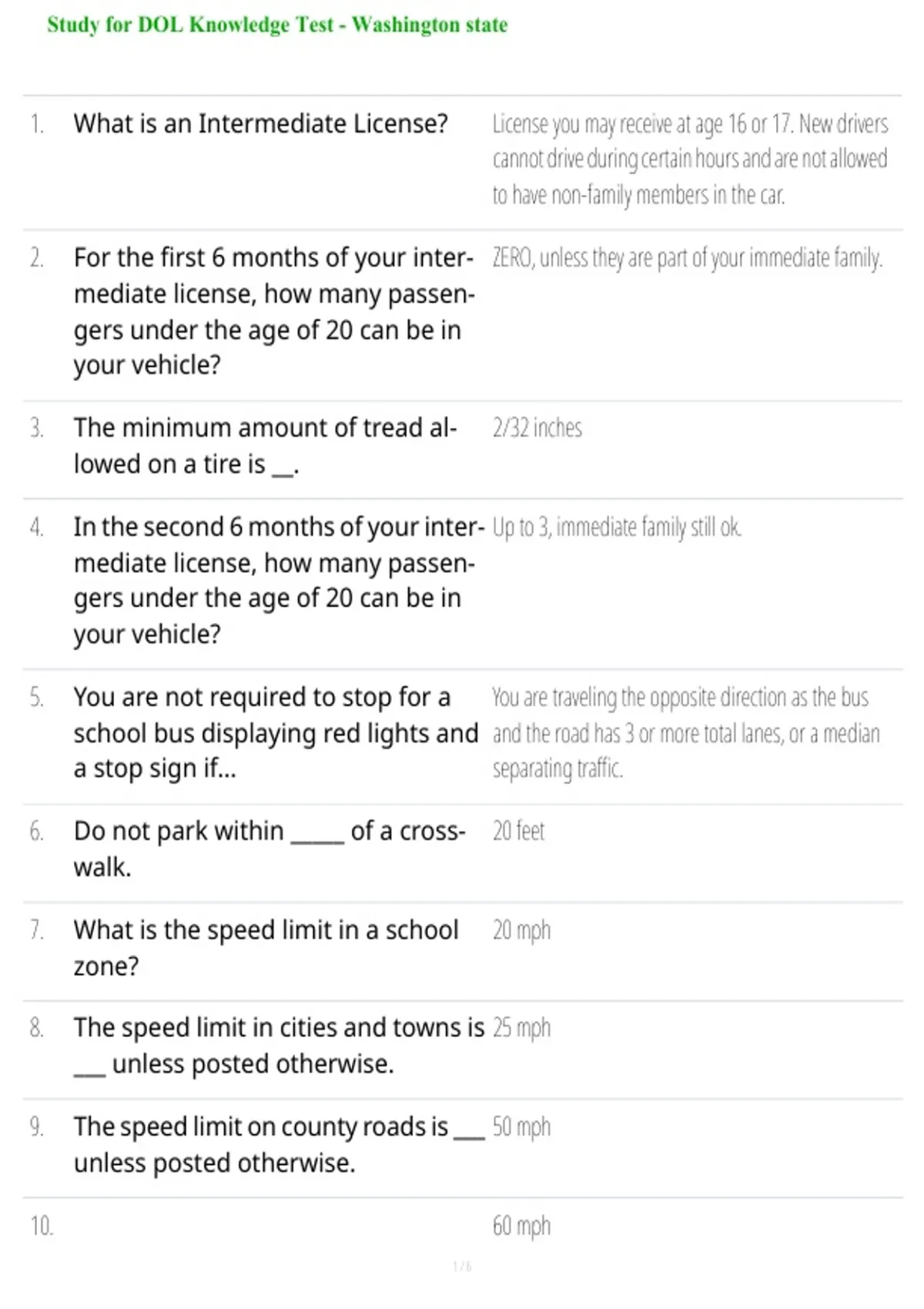Click the answer '50 mph'

pos(521,1128)
